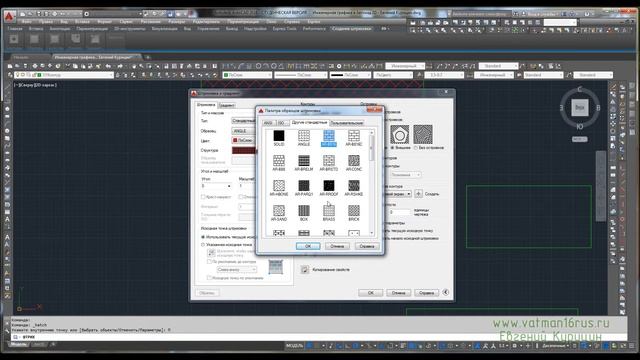
Task: Pick the AR-BRSTD pattern swatch
Action: (x=329, y=160)
